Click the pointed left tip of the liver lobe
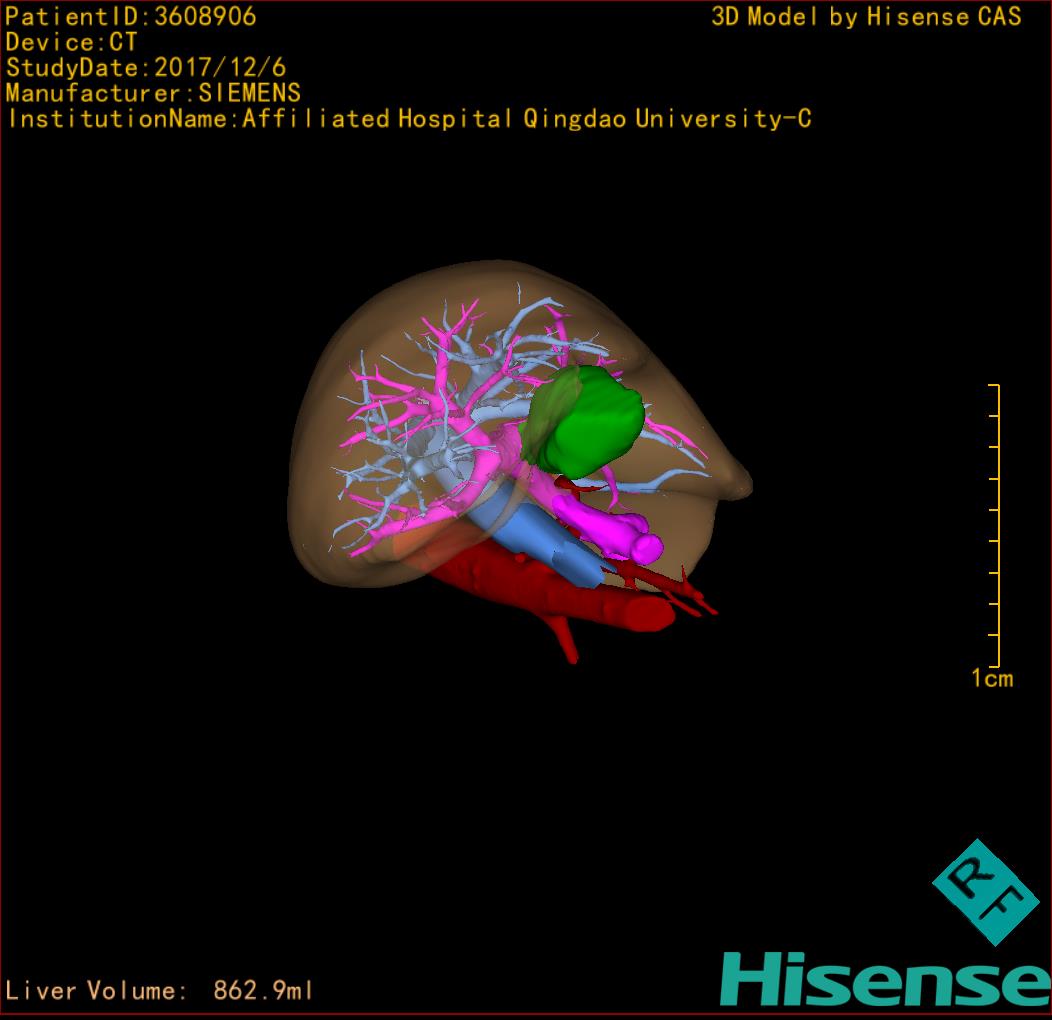This screenshot has height=1020, width=1052. coord(742,481)
